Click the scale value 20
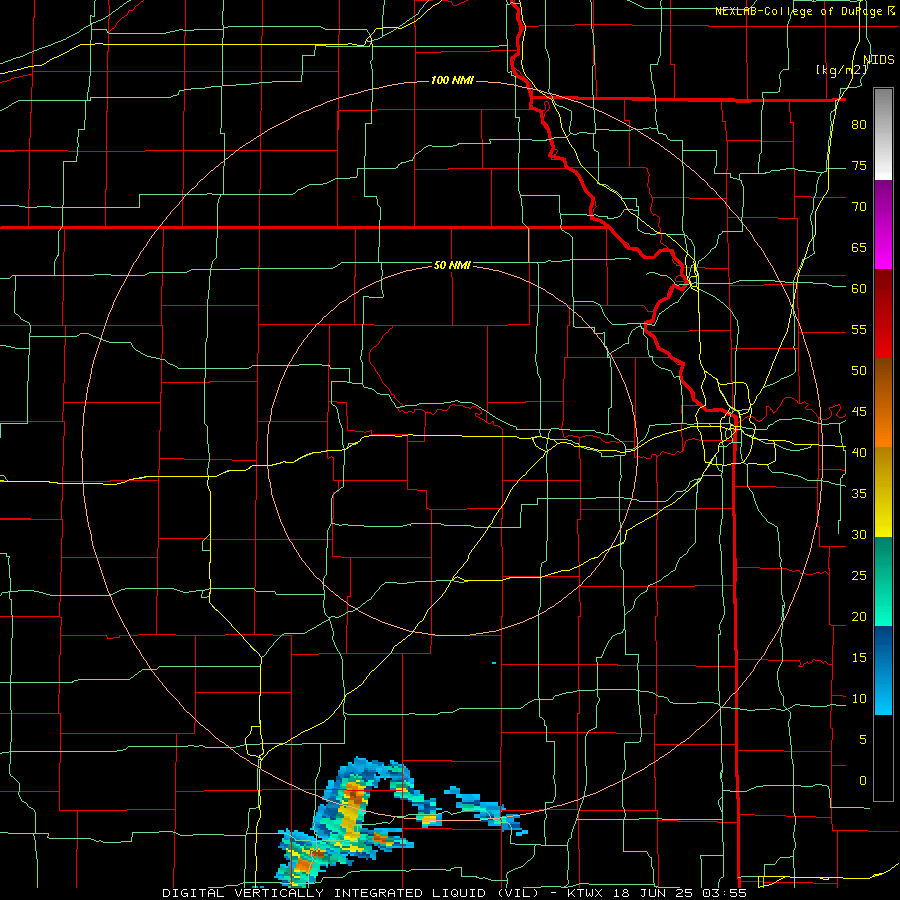 tap(859, 616)
